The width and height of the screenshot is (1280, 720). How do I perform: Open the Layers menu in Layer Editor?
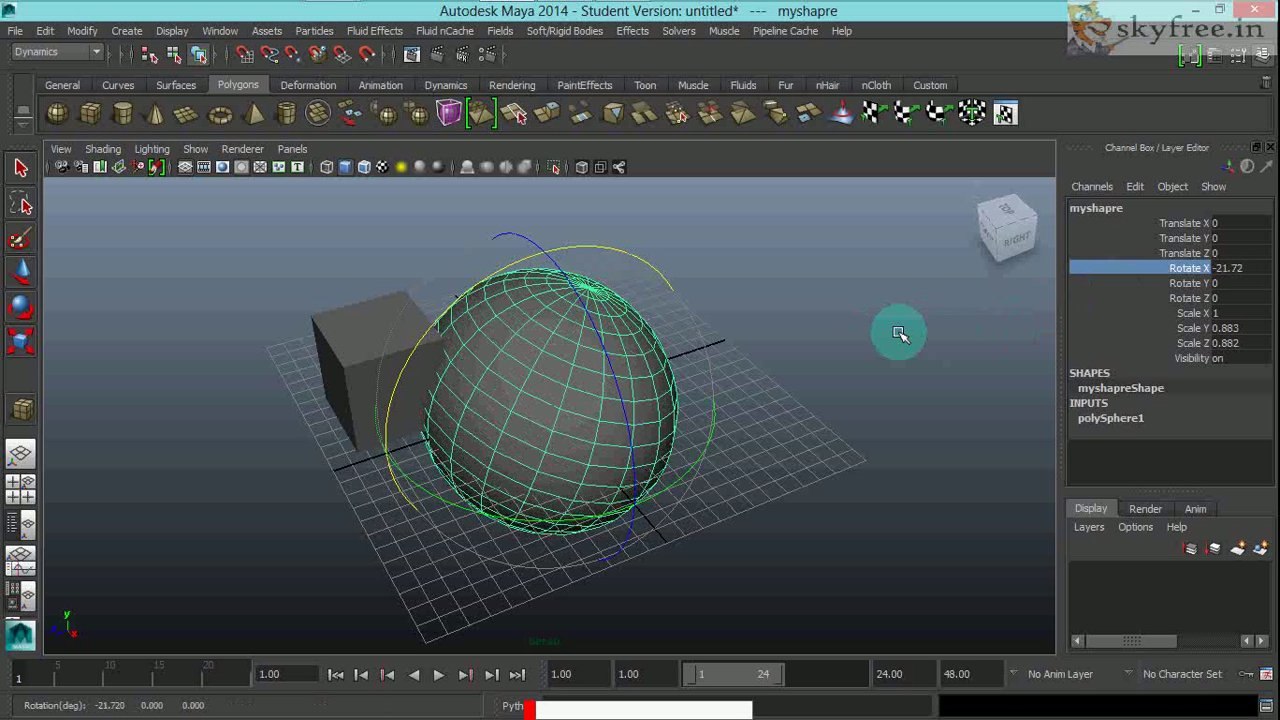pos(1089,528)
